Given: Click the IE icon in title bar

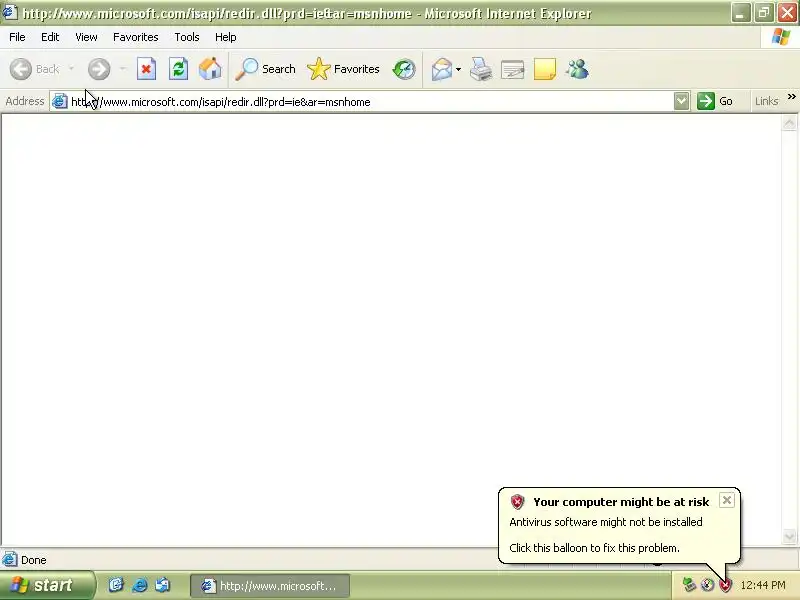Looking at the screenshot, I should (x=10, y=12).
